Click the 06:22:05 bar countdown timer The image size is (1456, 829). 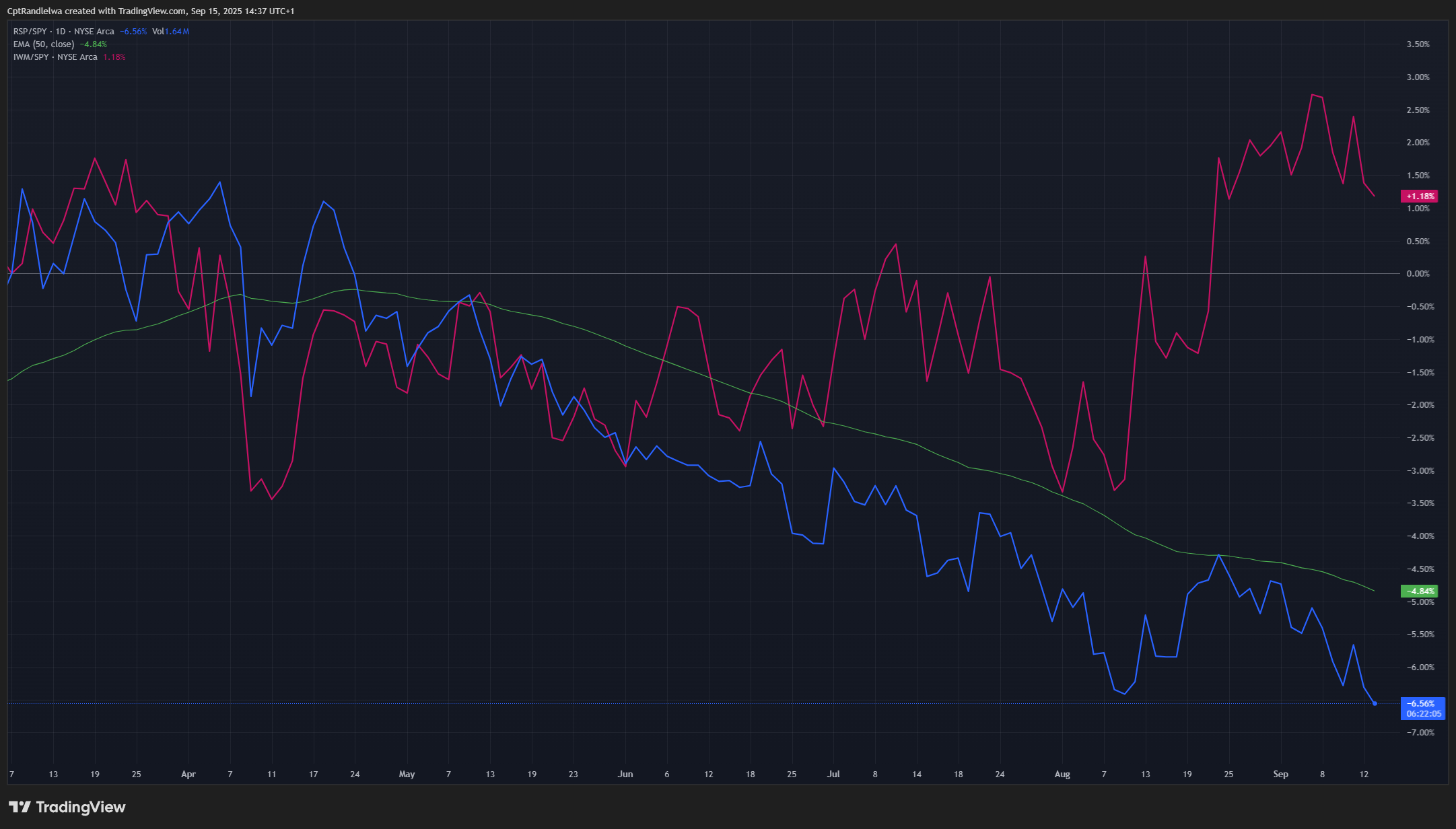pyautogui.click(x=1424, y=714)
